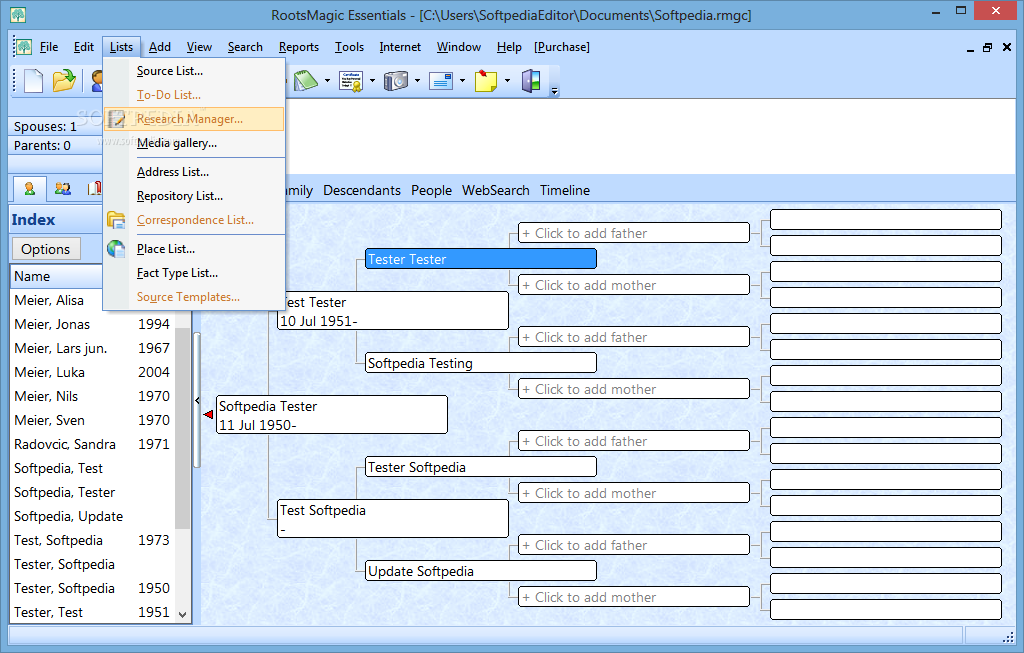
Task: Choose To-Do List menu entry
Action: point(194,95)
